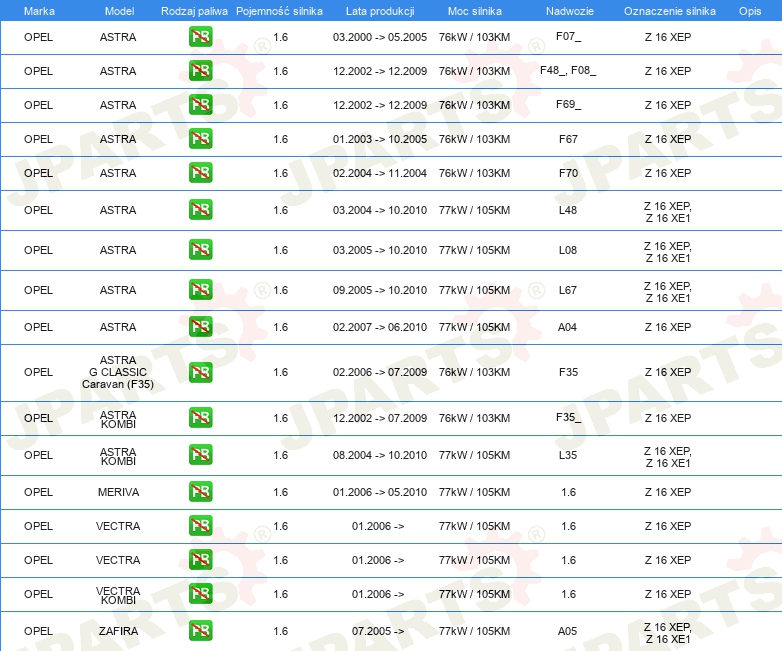The width and height of the screenshot is (782, 651).
Task: Click the Moc silnika column header
Action: 474,10
